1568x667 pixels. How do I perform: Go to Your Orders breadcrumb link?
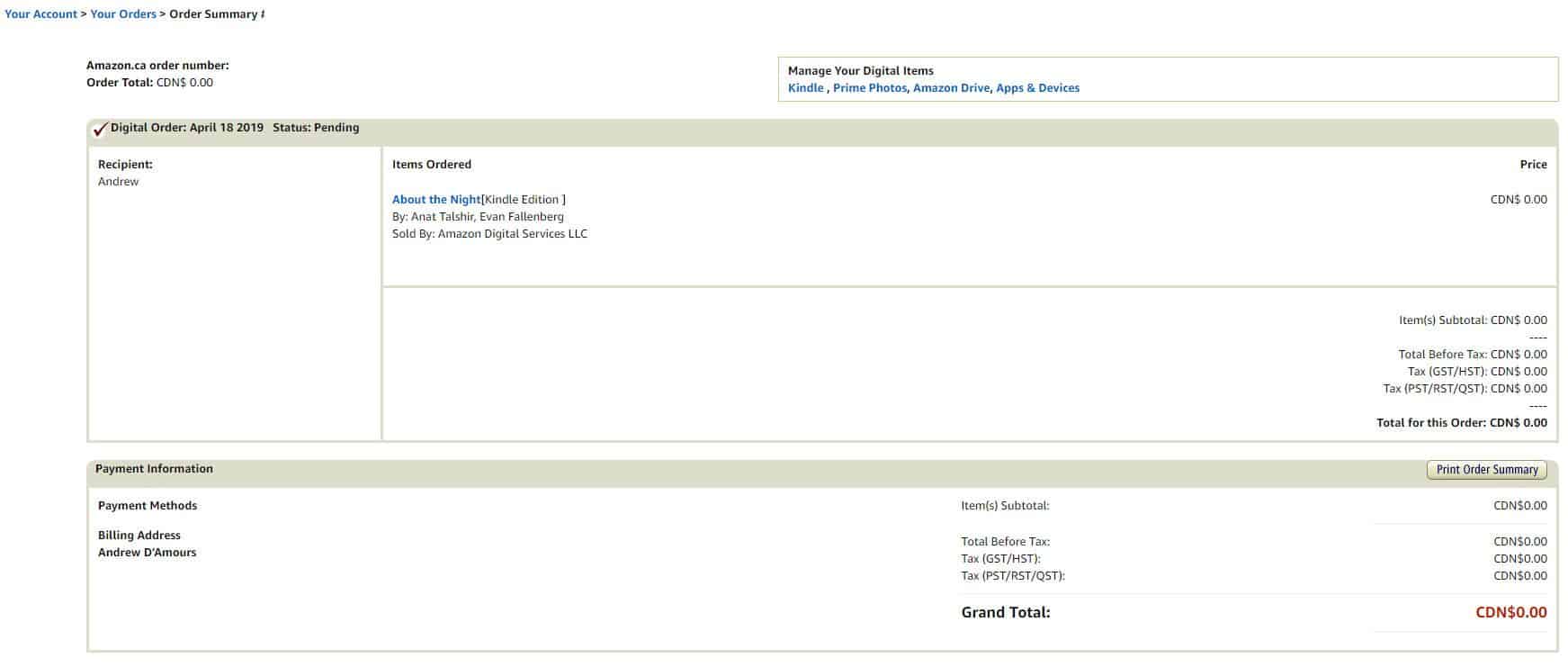click(x=123, y=14)
